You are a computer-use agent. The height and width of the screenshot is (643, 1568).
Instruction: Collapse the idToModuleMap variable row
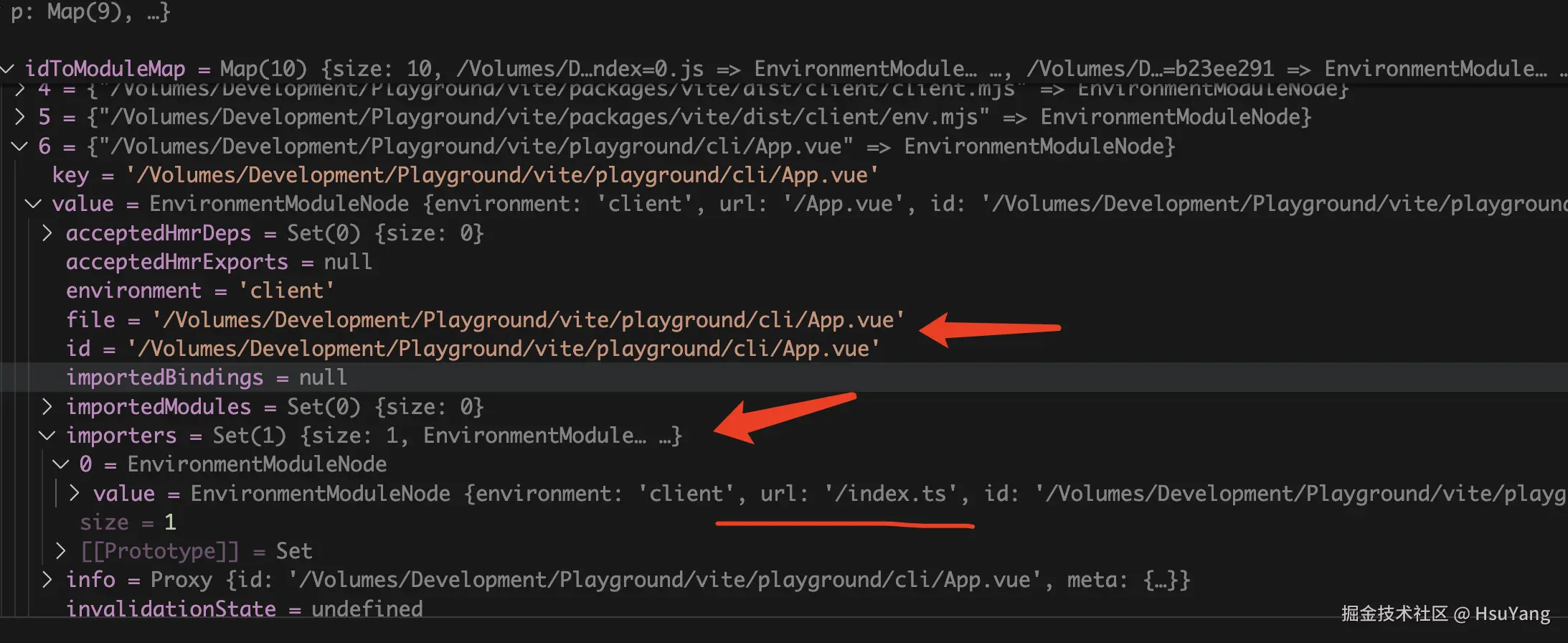7,69
